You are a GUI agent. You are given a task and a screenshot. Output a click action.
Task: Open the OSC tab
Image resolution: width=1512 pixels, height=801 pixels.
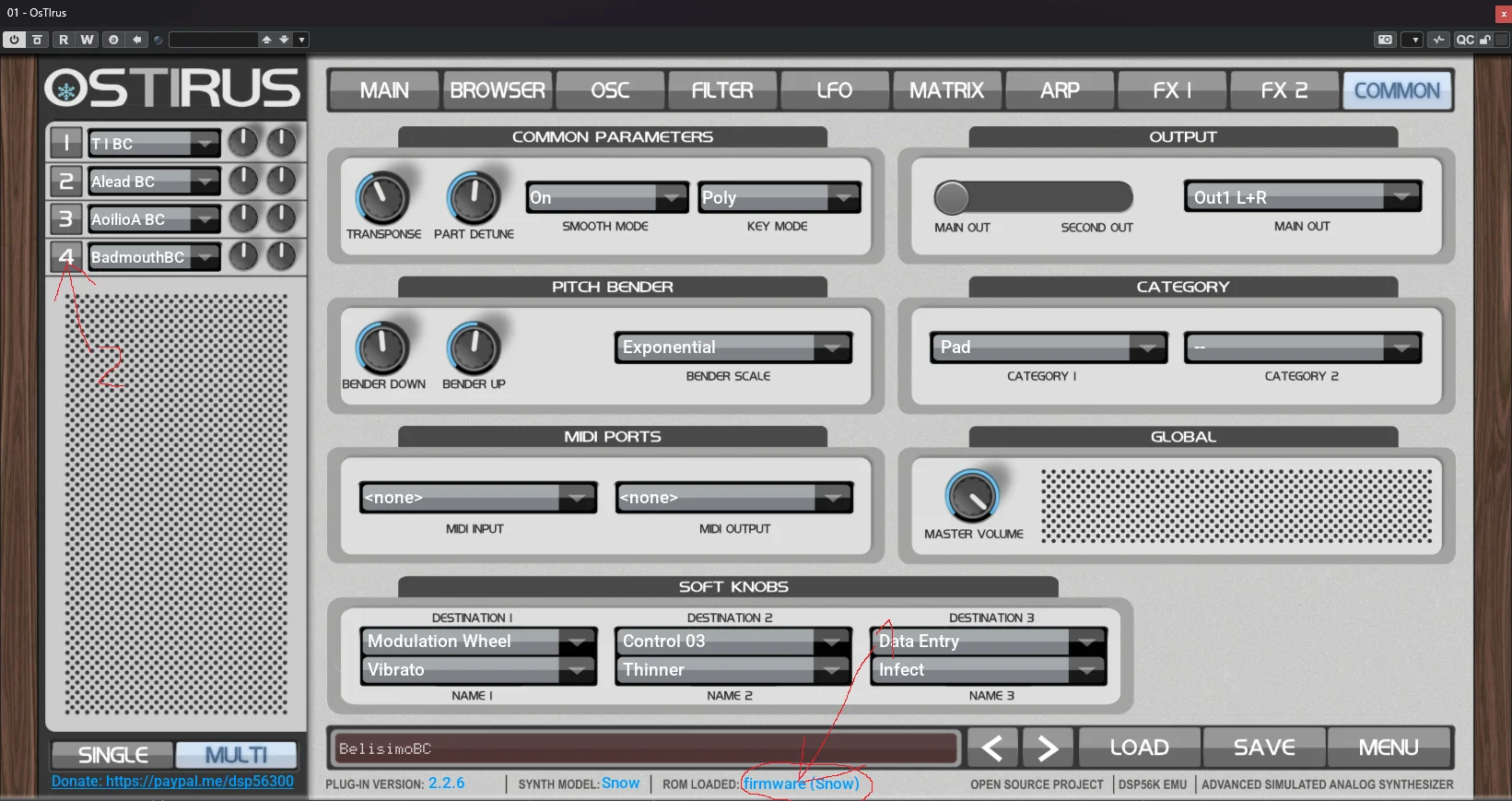[610, 90]
